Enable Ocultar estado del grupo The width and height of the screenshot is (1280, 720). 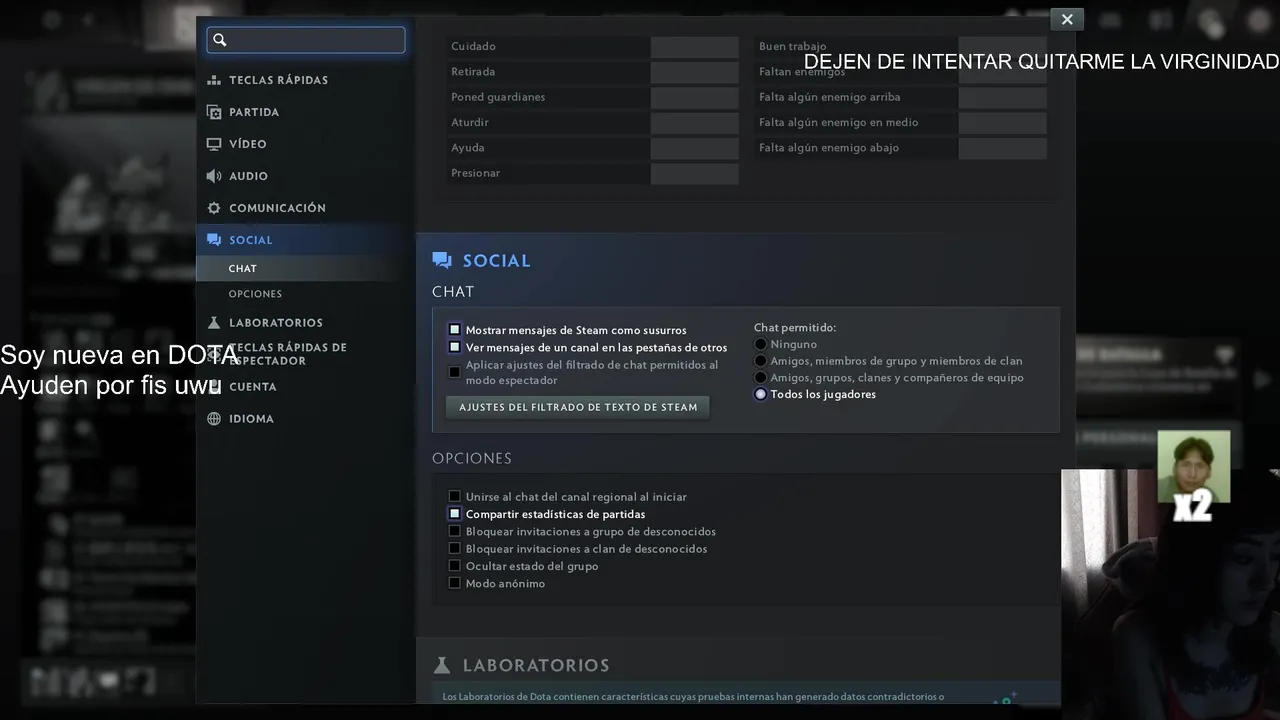(455, 566)
